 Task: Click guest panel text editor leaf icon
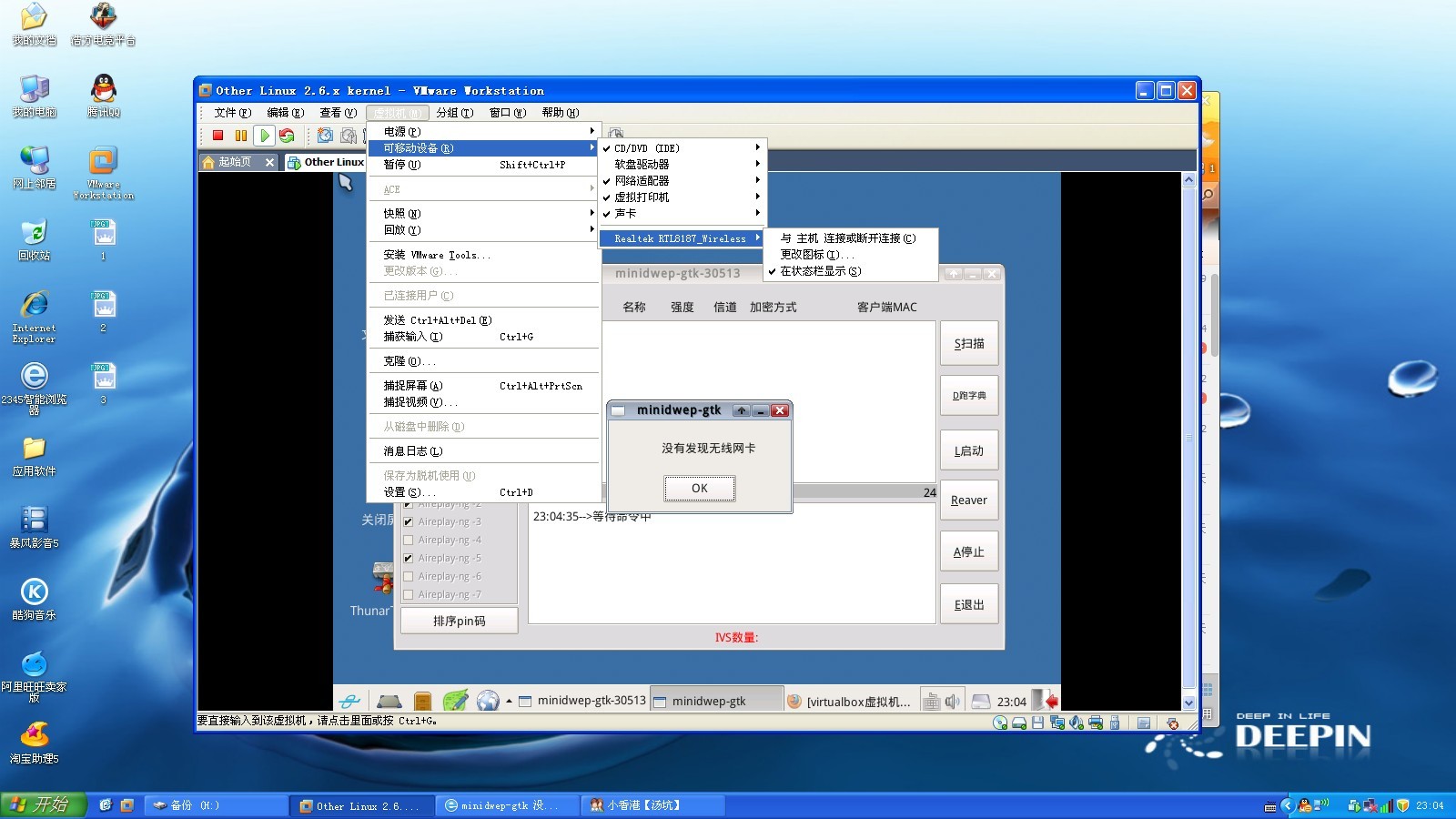point(455,701)
